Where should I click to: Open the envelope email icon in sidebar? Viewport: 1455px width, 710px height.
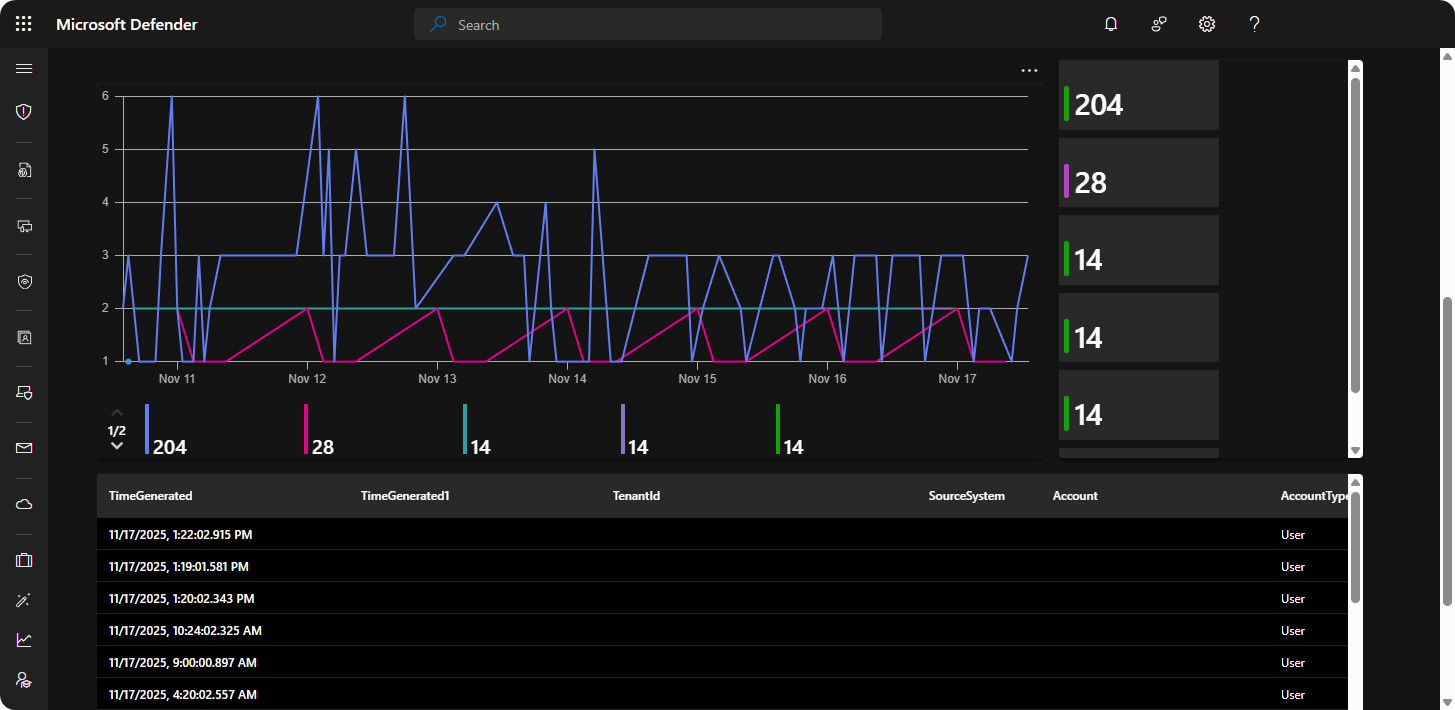click(x=24, y=448)
